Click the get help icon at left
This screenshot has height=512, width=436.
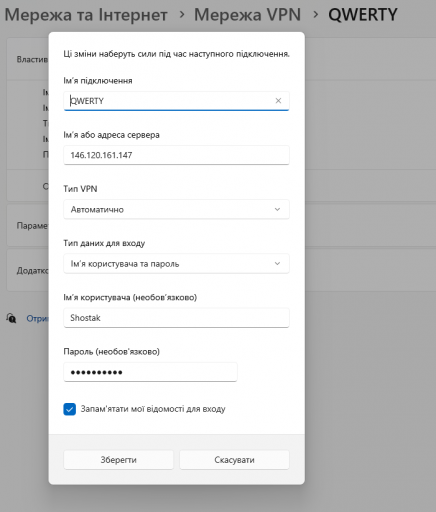(11, 318)
